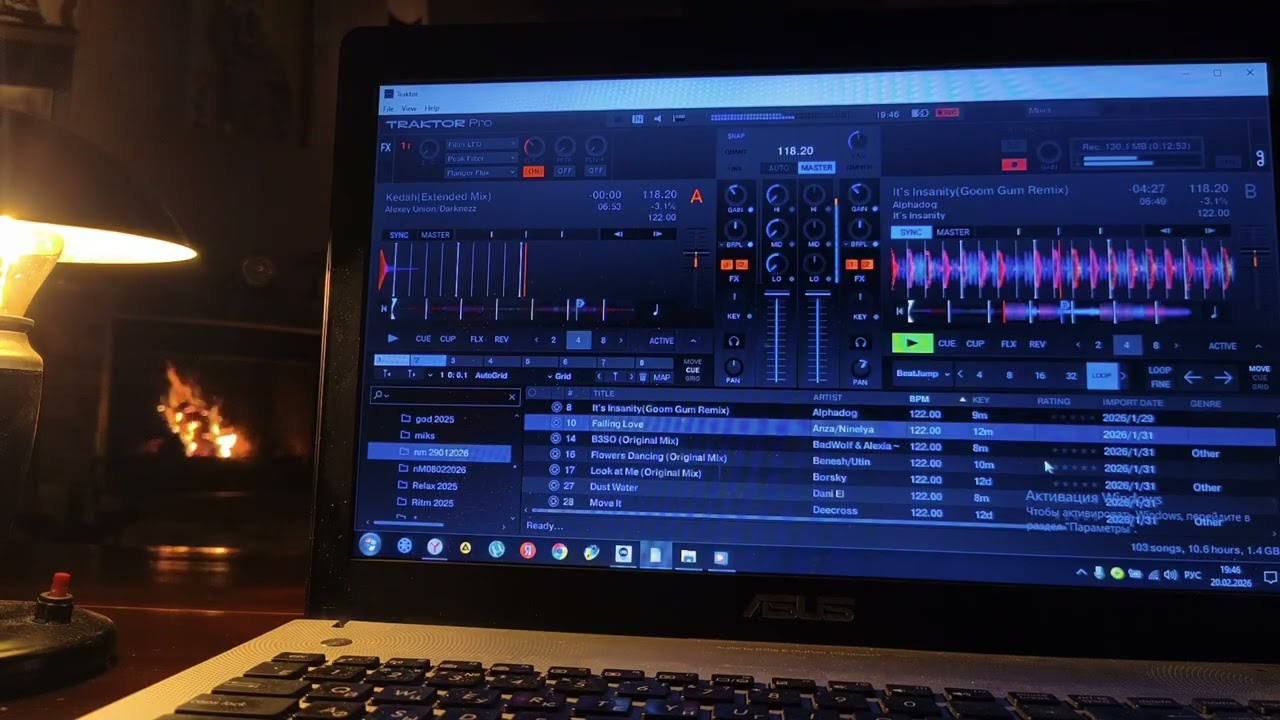This screenshot has height=720, width=1280.
Task: Open headphone cue for deck B channel
Action: click(x=859, y=343)
